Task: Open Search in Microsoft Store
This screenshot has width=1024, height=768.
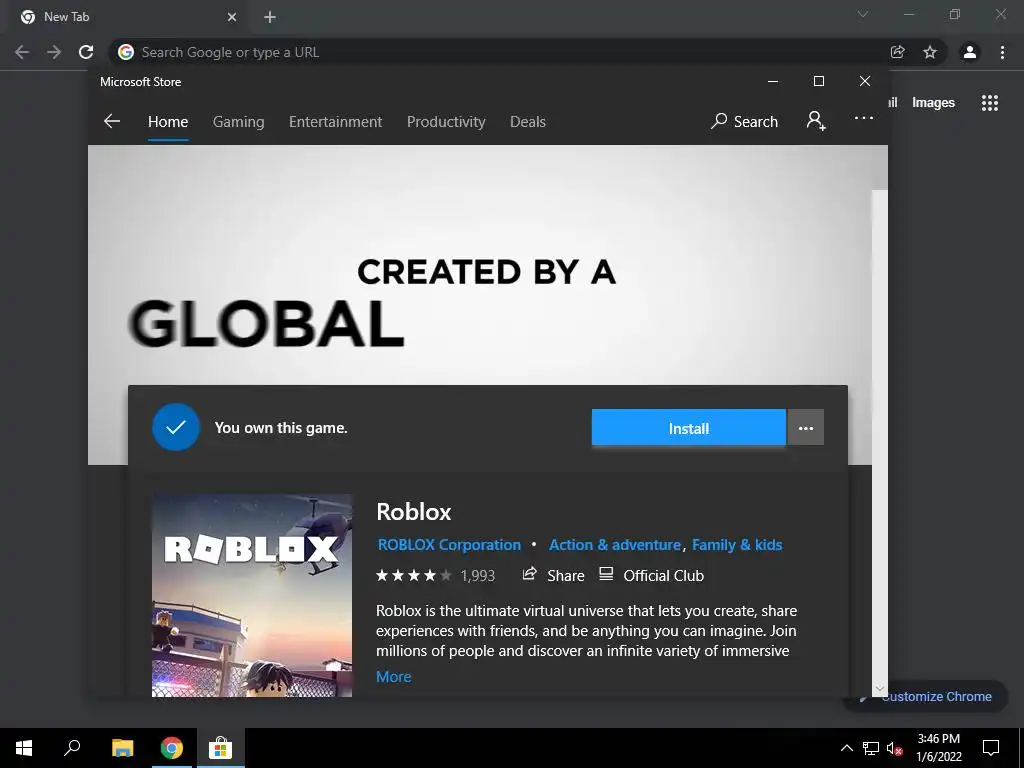Action: point(744,121)
